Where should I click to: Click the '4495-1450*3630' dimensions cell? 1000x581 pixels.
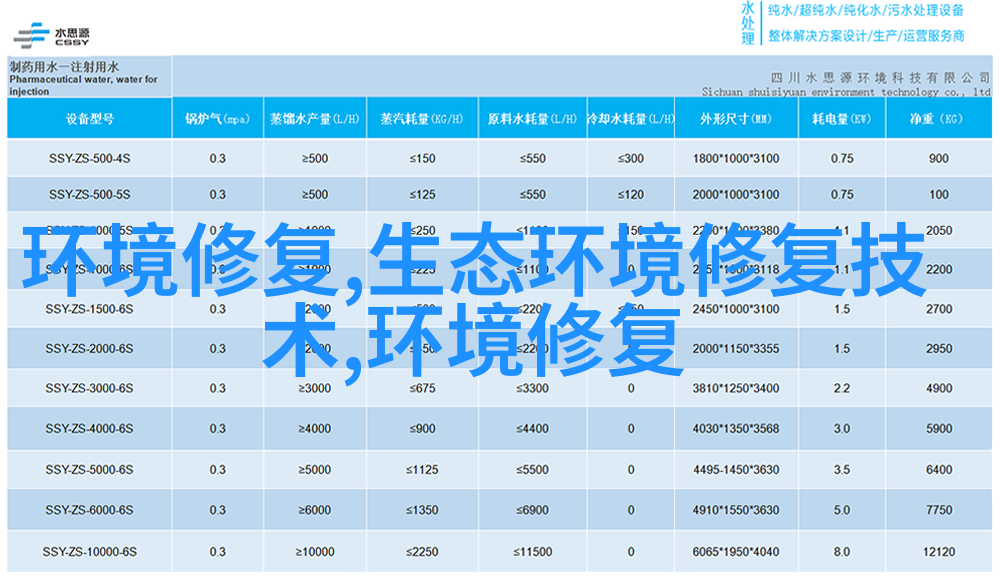click(736, 470)
